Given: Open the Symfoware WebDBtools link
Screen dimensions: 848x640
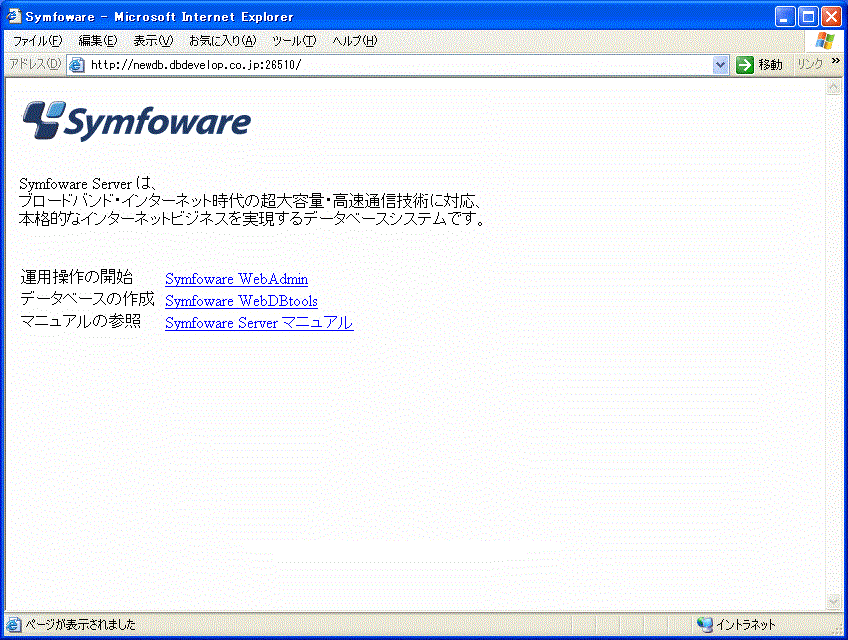Looking at the screenshot, I should click(x=241, y=301).
